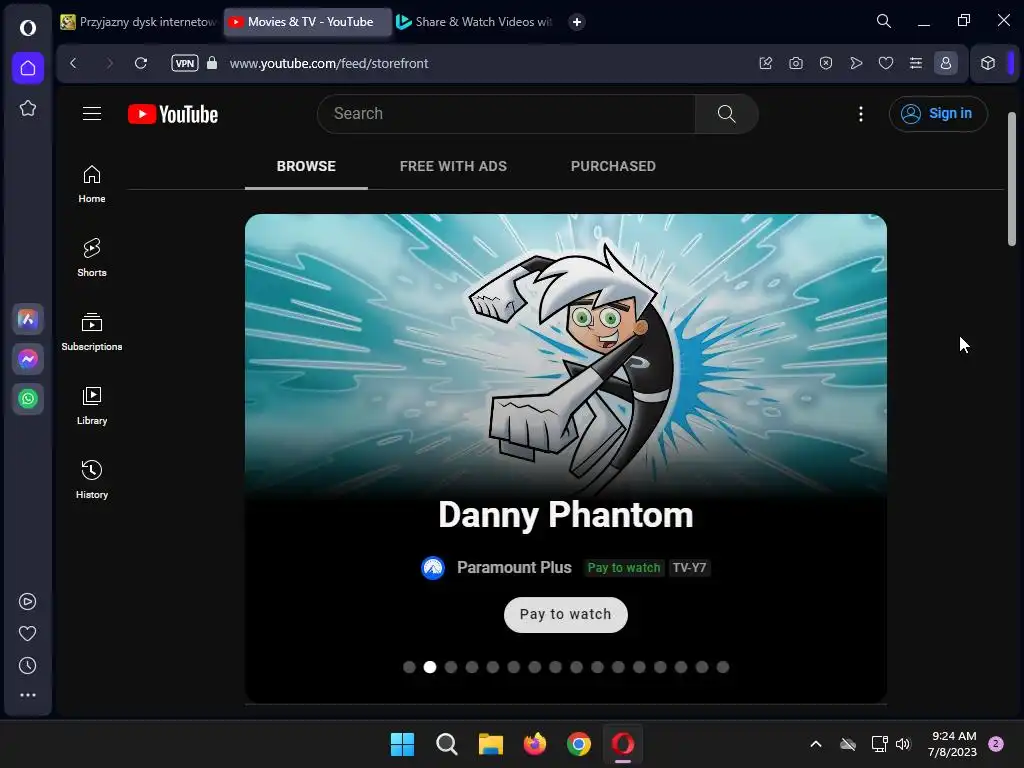The image size is (1024, 768).
Task: Open Opera profile account icon
Action: click(946, 63)
